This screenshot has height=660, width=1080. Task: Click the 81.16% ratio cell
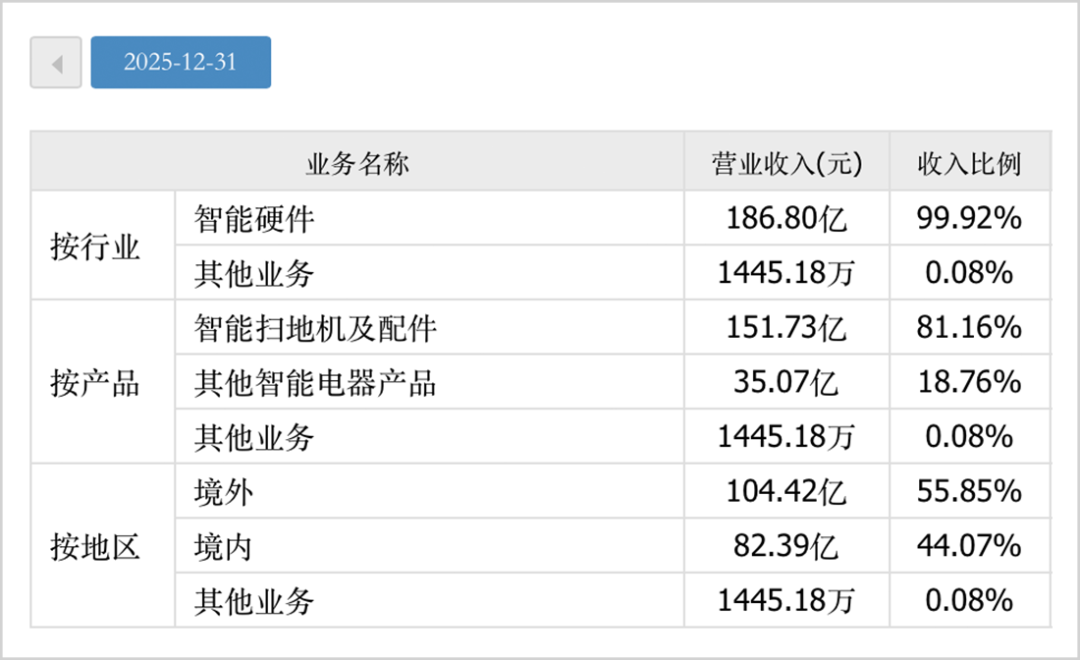coord(969,328)
